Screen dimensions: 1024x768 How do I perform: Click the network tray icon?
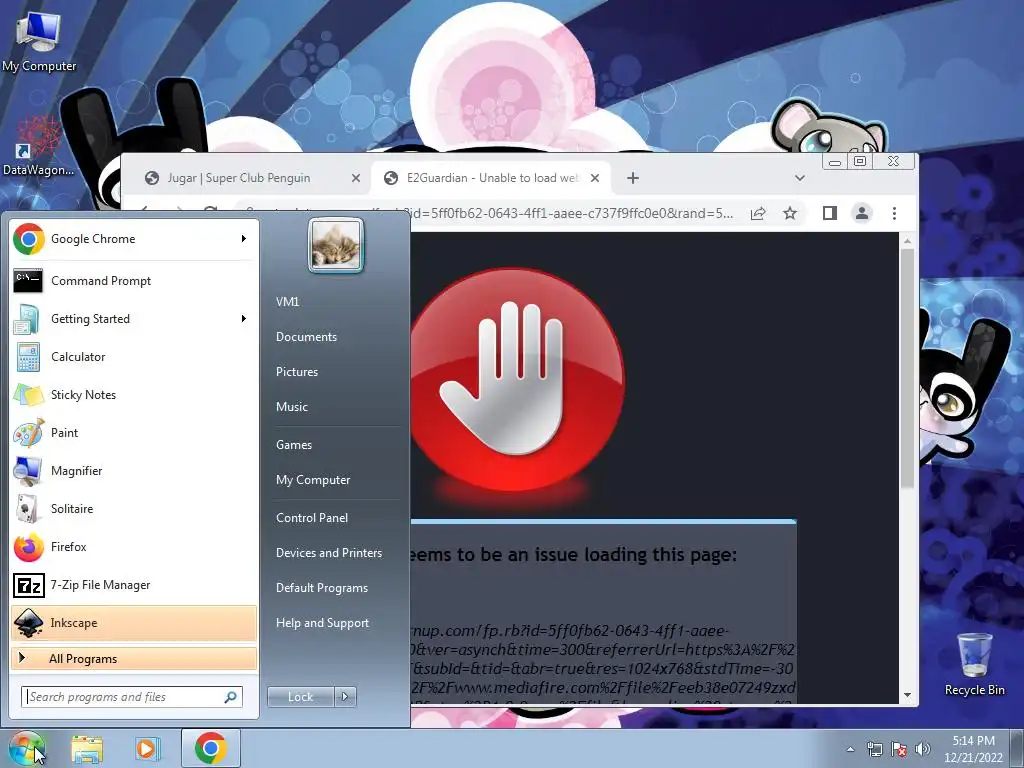[x=874, y=750]
